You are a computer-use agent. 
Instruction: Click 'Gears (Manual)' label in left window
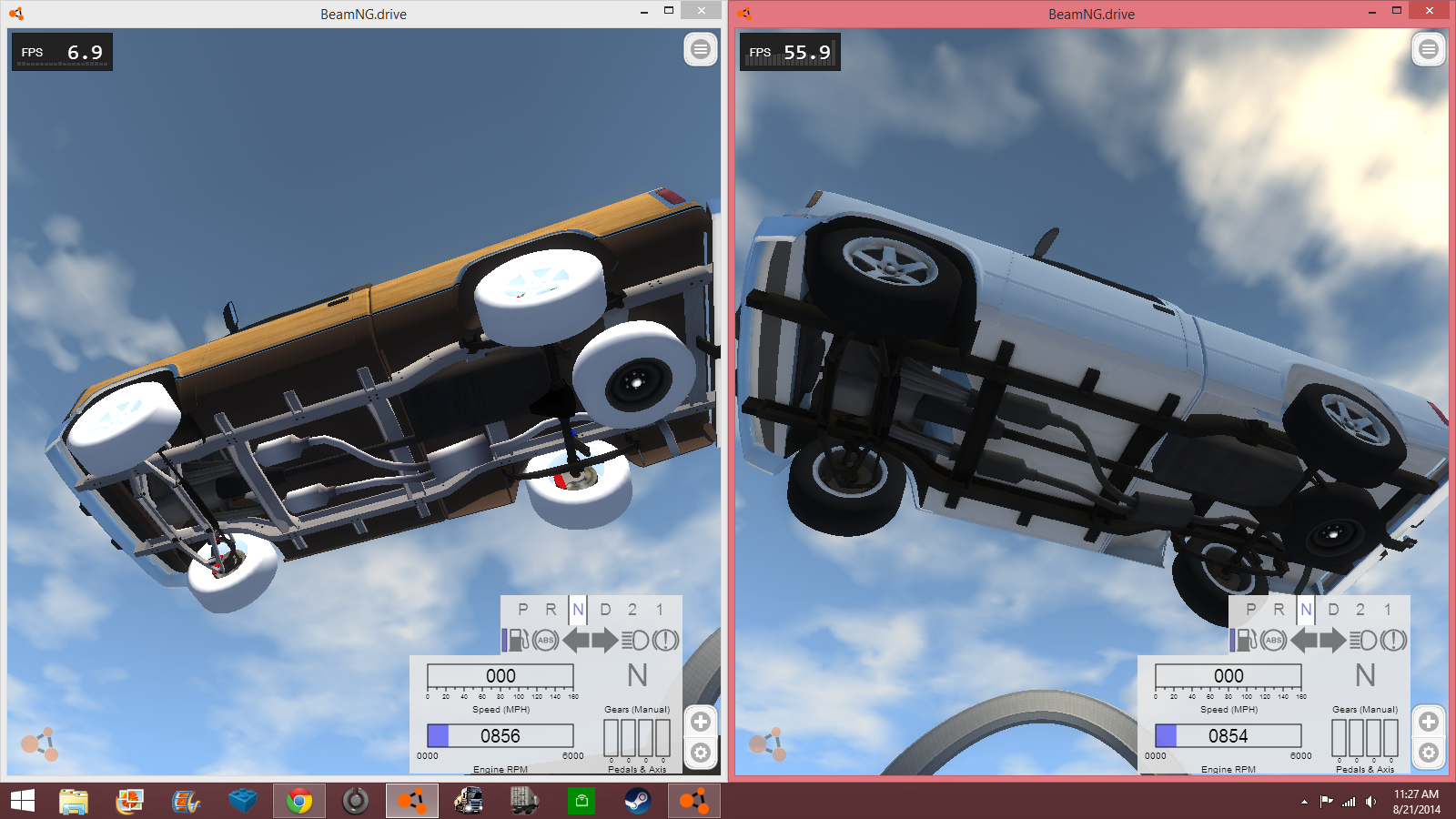(x=637, y=710)
